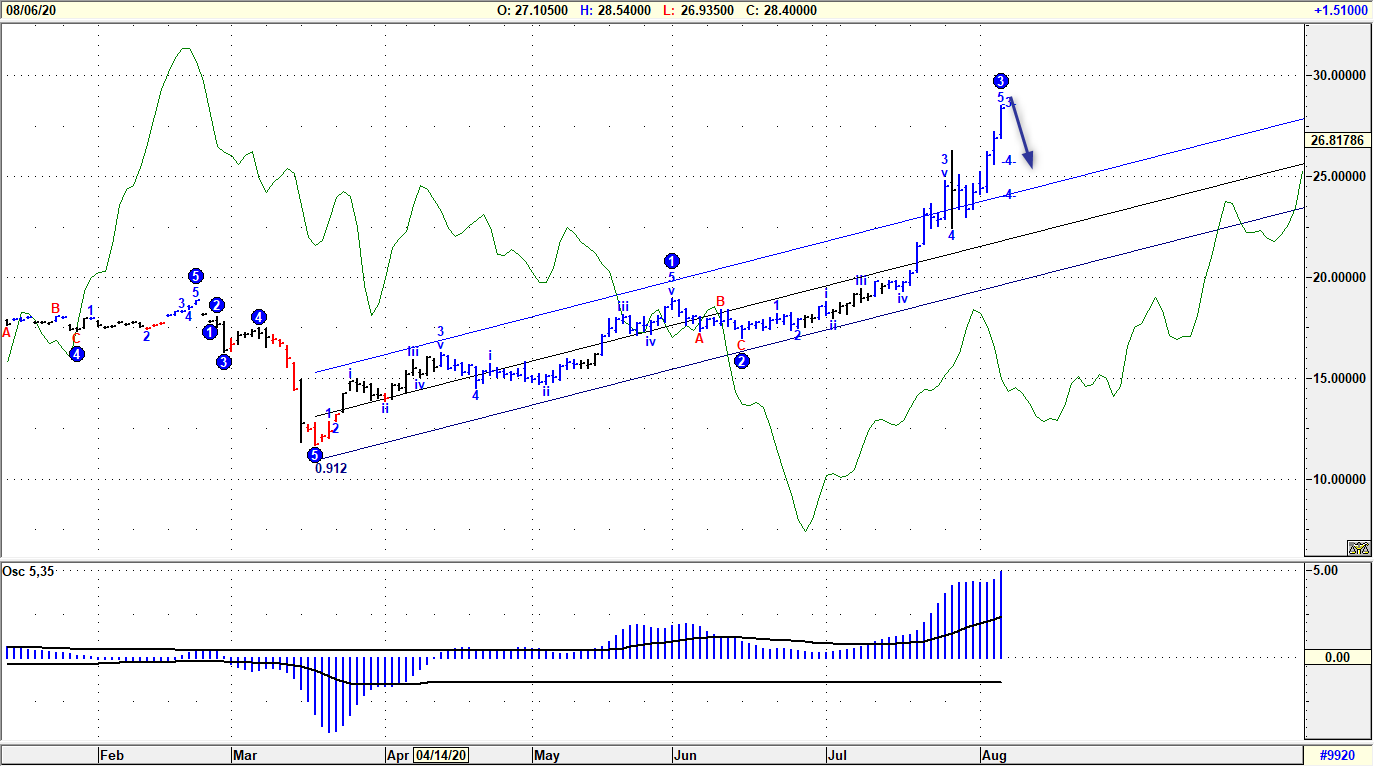Screen dimensions: 1374x767
Task: Click the Aug label on time axis
Action: [x=992, y=755]
